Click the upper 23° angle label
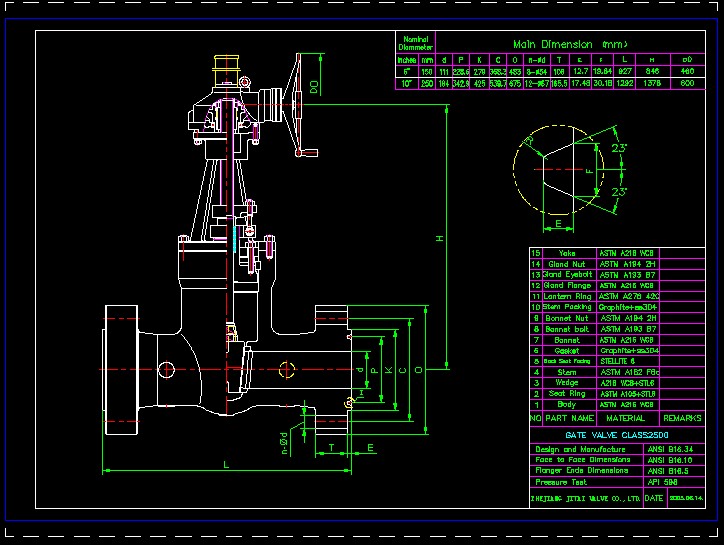Image resolution: width=724 pixels, height=545 pixels. [x=618, y=148]
